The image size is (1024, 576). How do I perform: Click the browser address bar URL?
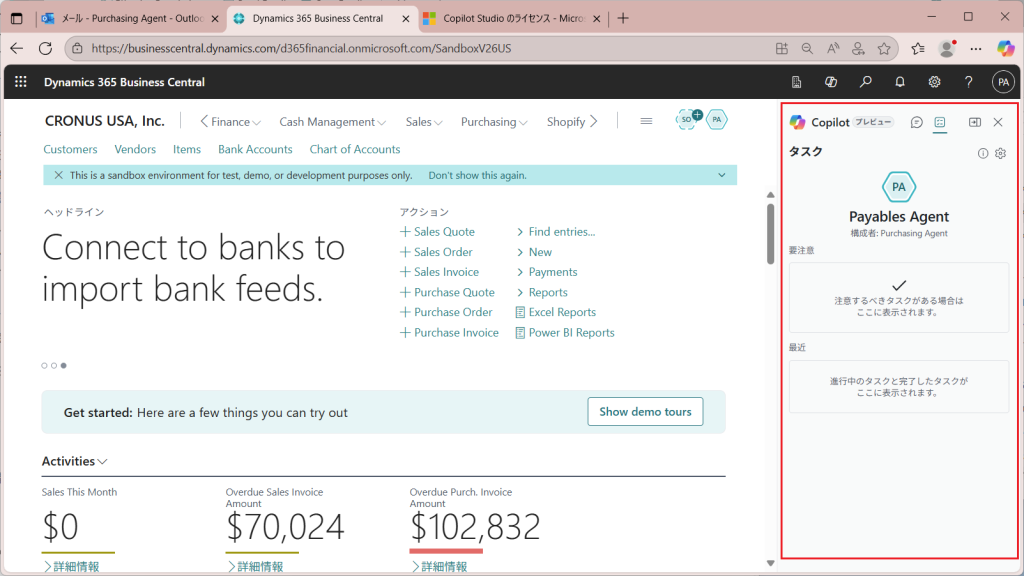click(x=301, y=48)
